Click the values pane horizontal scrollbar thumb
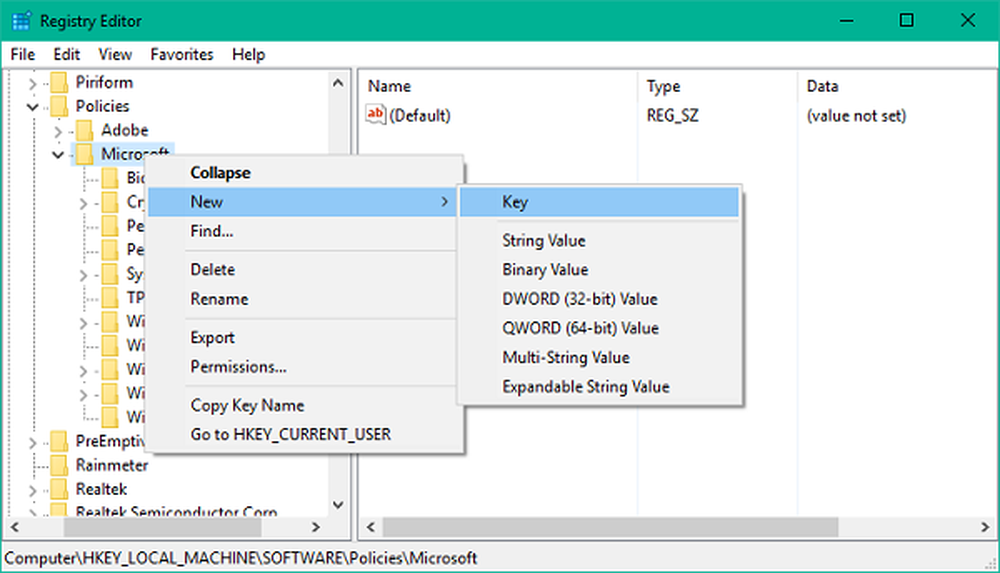Image resolution: width=1000 pixels, height=573 pixels. pos(610,527)
